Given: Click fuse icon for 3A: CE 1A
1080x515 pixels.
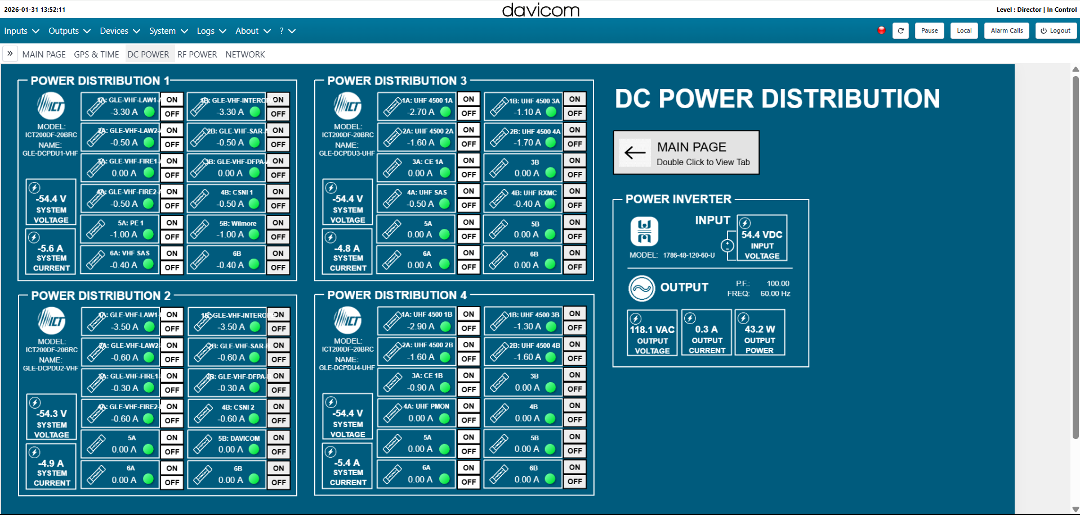Looking at the screenshot, I should [393, 167].
